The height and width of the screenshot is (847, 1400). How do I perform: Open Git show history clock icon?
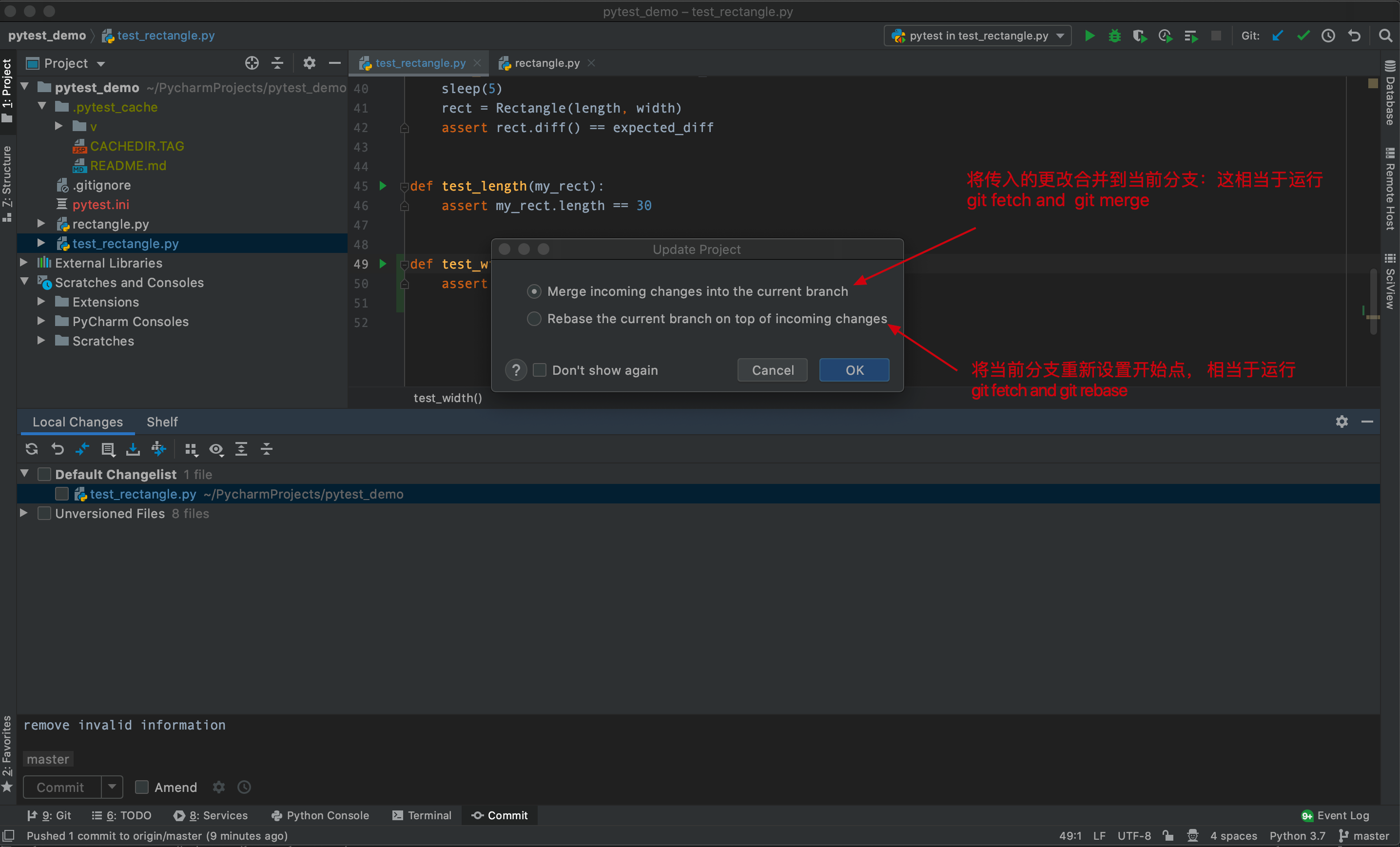pyautogui.click(x=1328, y=36)
